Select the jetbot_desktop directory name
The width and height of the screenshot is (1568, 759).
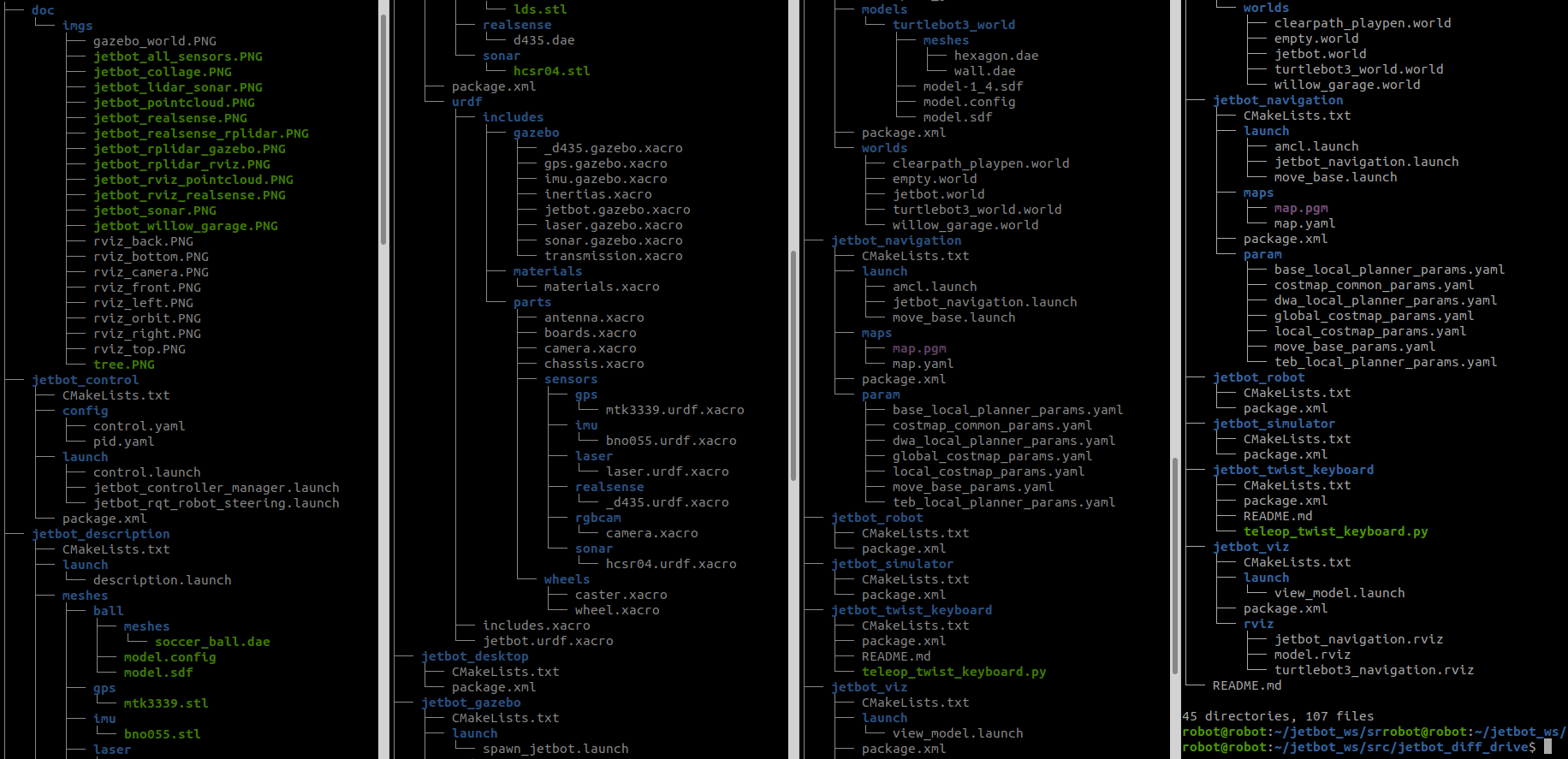[x=475, y=656]
